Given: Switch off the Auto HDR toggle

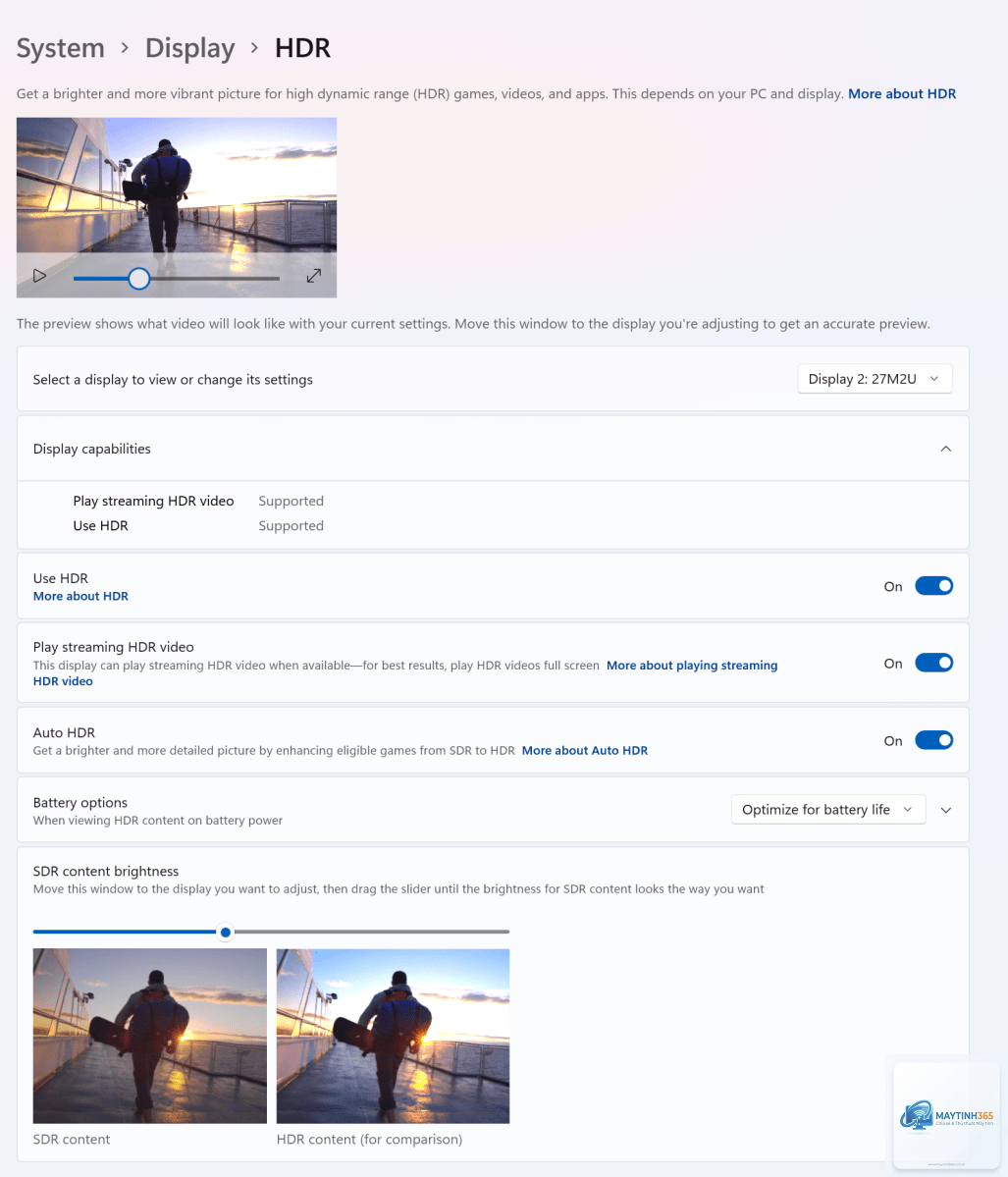Looking at the screenshot, I should (933, 740).
